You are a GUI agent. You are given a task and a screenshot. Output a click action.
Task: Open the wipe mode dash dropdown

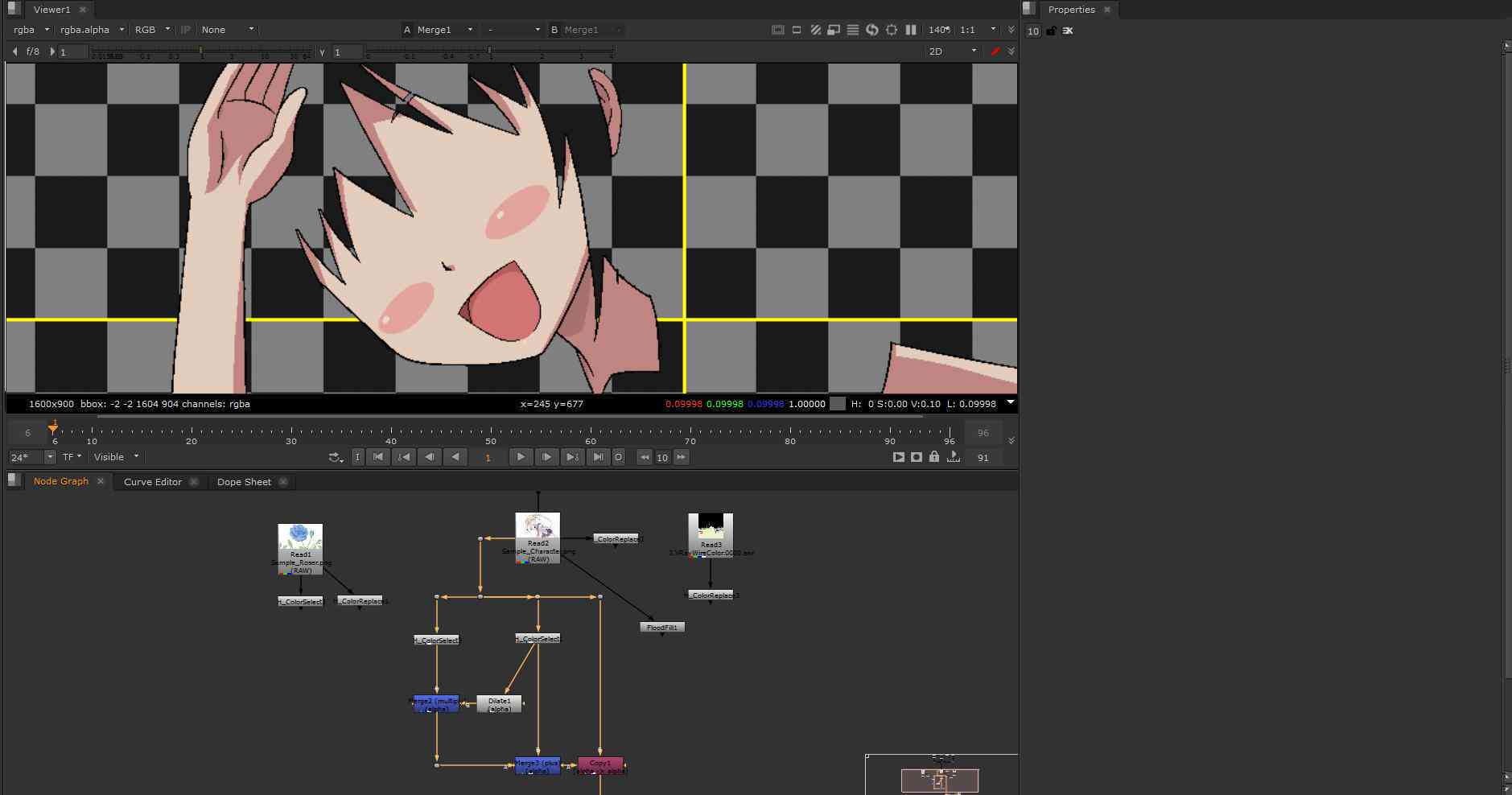[x=514, y=30]
